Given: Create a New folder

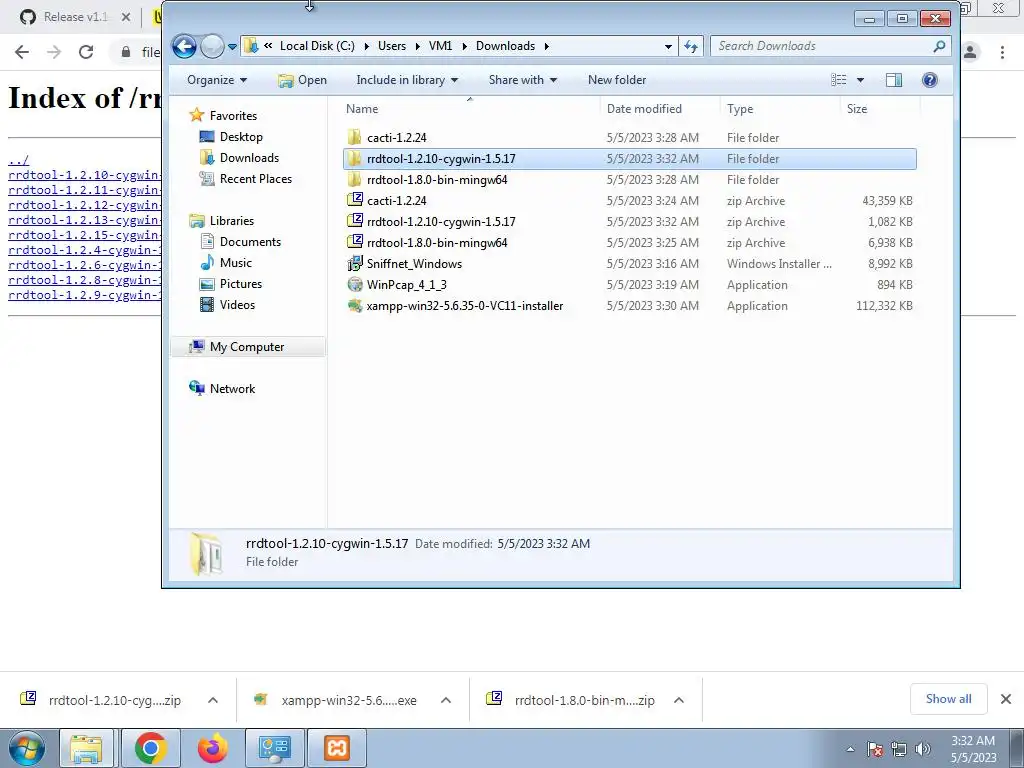Looking at the screenshot, I should click(x=617, y=80).
